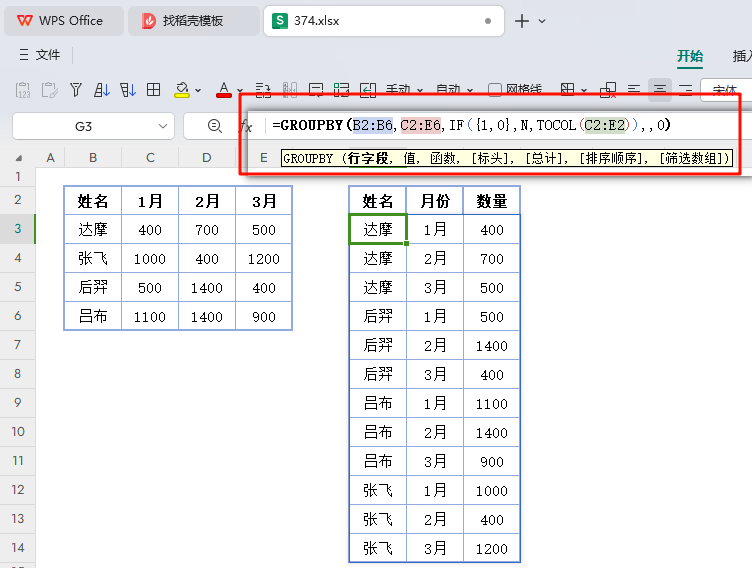The image size is (752, 568).
Task: Expand the borders dropdown arrow
Action: coord(584,90)
